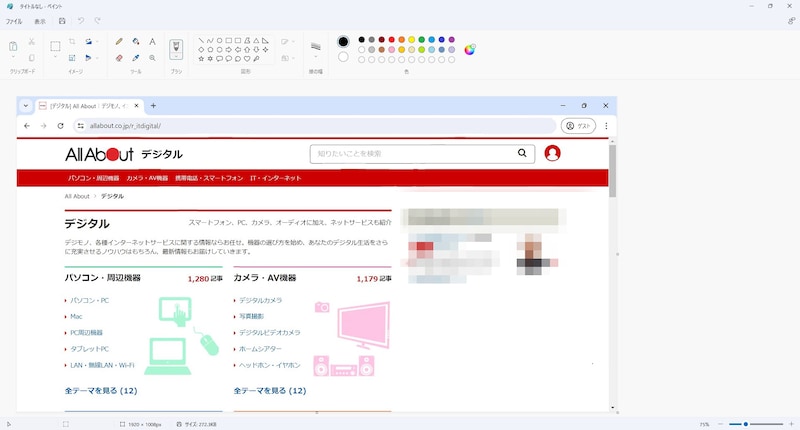Zoom in with the plus button

(791, 424)
